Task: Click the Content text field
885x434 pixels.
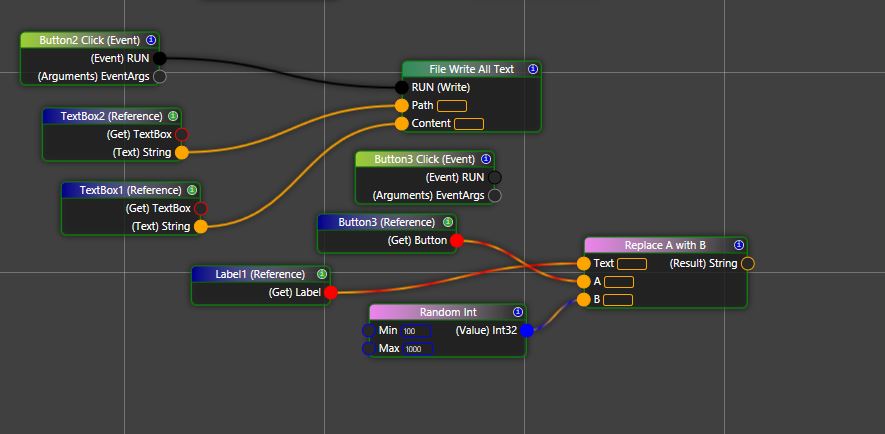Action: click(x=469, y=124)
